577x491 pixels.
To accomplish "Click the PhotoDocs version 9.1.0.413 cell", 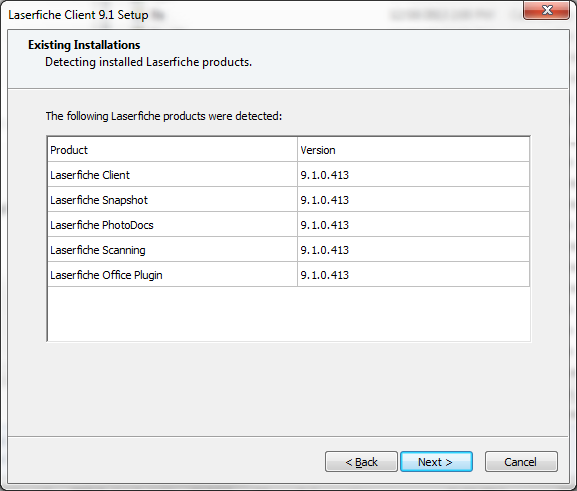I will coord(413,225).
